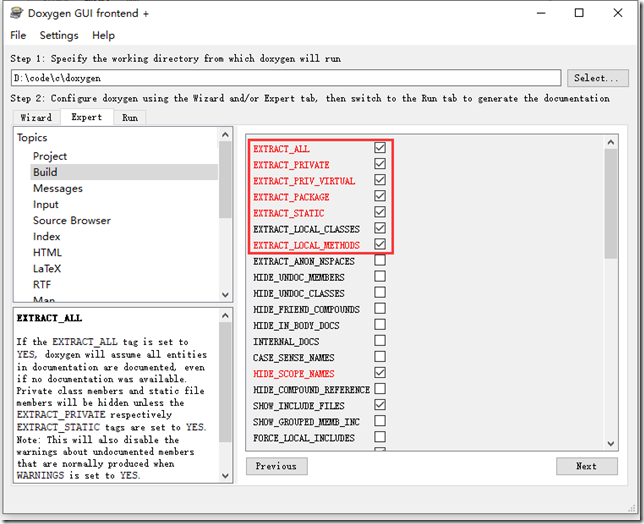The image size is (644, 524).
Task: Uncheck the EXTRACT_LOCAL_CLASSES checkbox
Action: (x=380, y=228)
